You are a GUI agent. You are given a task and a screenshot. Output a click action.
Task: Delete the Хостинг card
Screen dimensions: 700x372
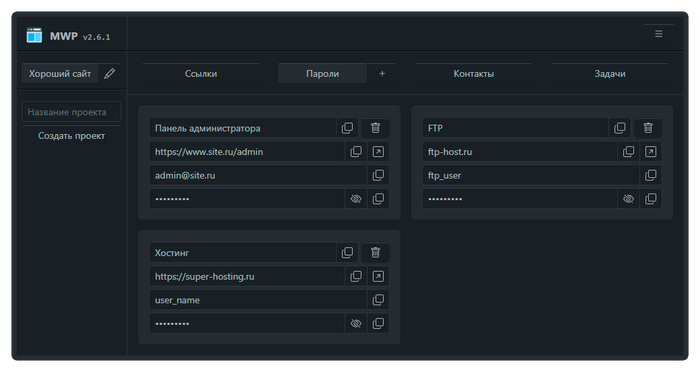tap(375, 253)
